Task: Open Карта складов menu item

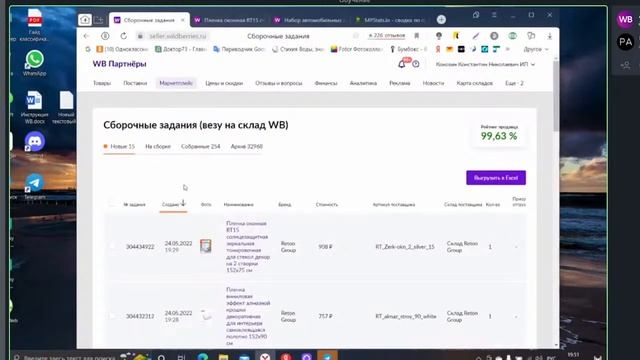Action: point(474,83)
